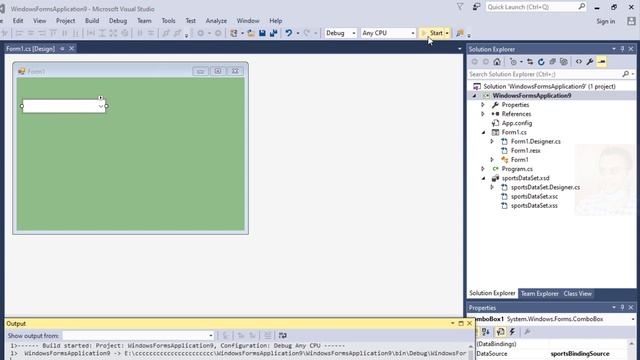Toggle Preview Selected Items highlighted icon

(x=601, y=62)
